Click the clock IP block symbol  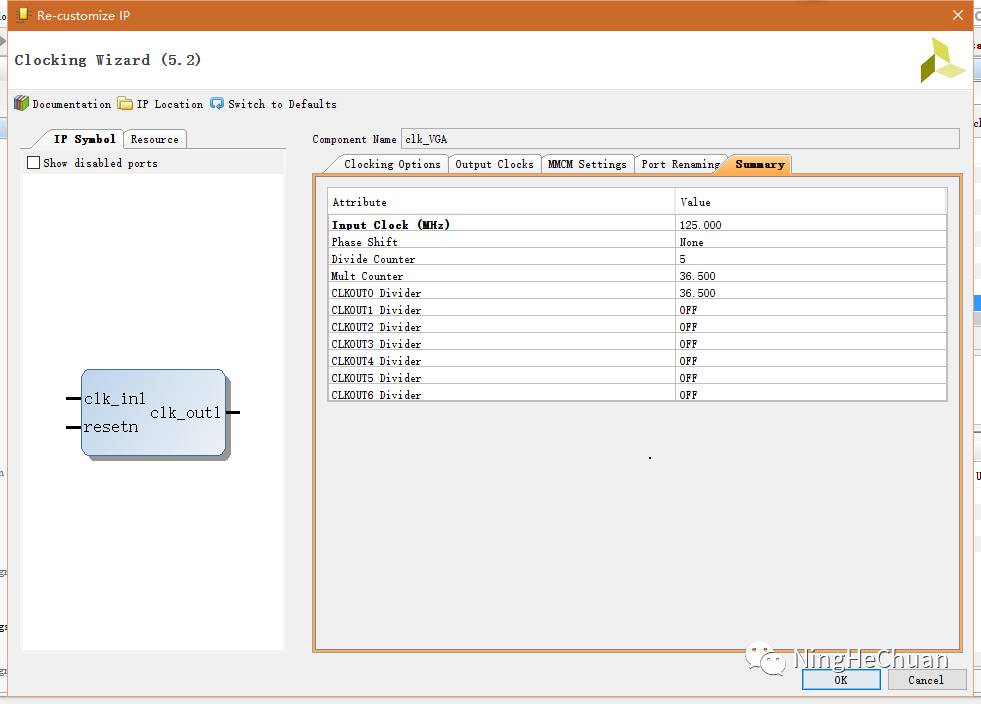[x=153, y=412]
